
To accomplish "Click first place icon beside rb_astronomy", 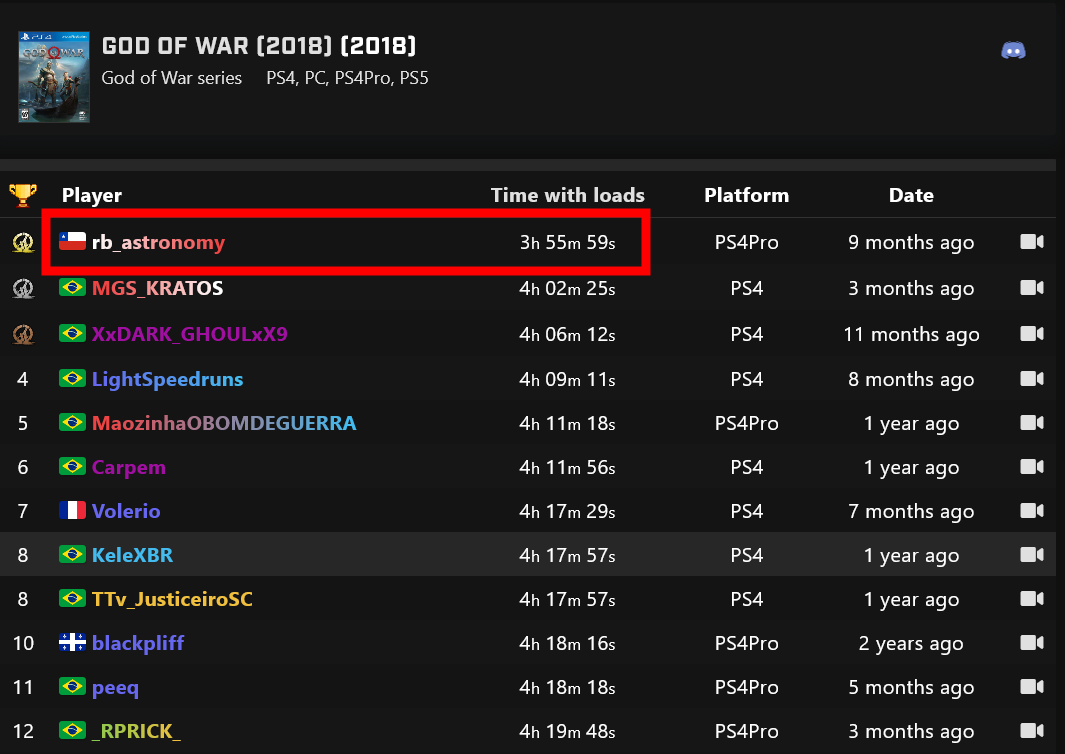I will pyautogui.click(x=23, y=243).
